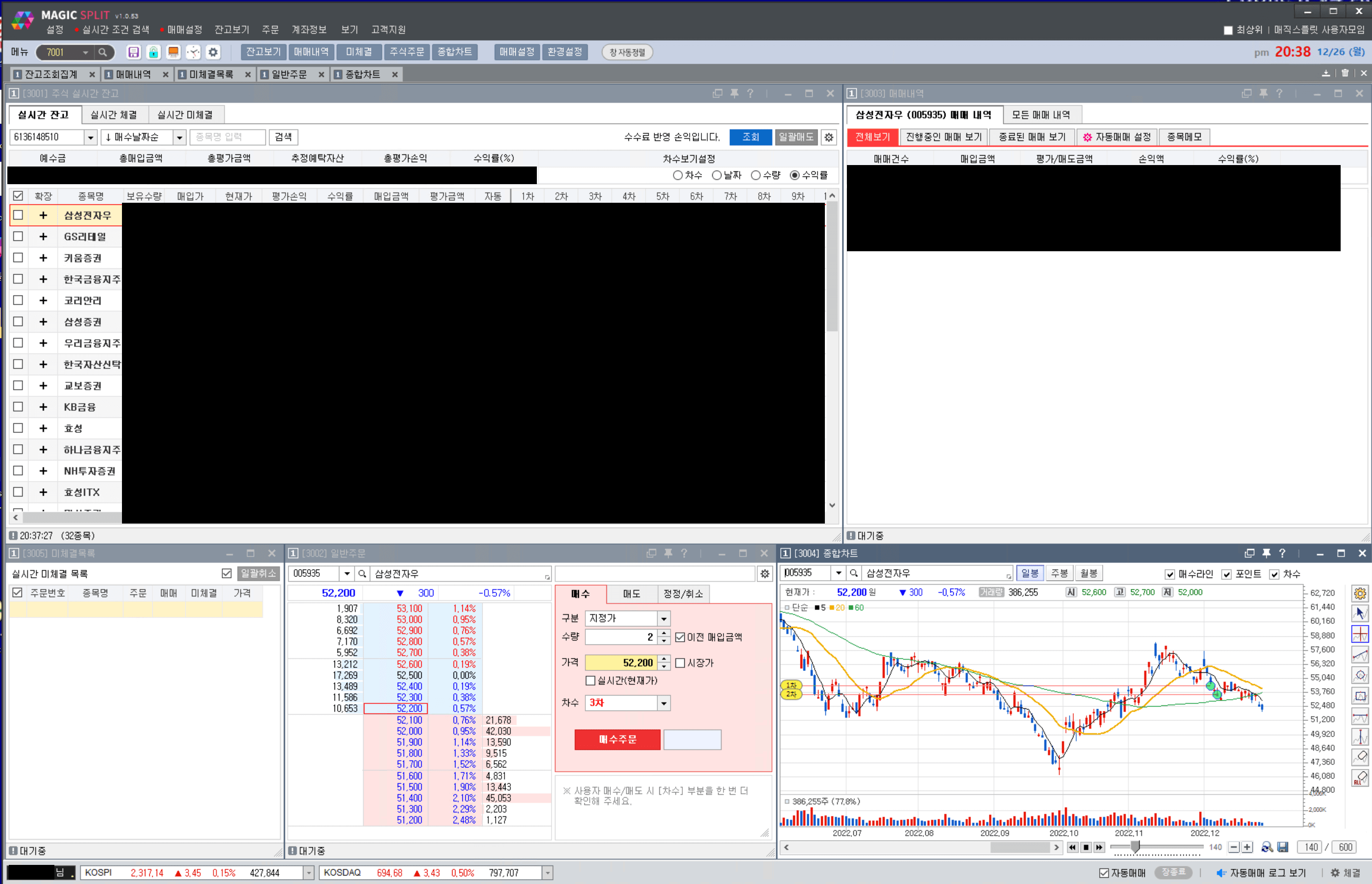
Task: Click the chart zoom slider handle
Action: [x=1135, y=847]
